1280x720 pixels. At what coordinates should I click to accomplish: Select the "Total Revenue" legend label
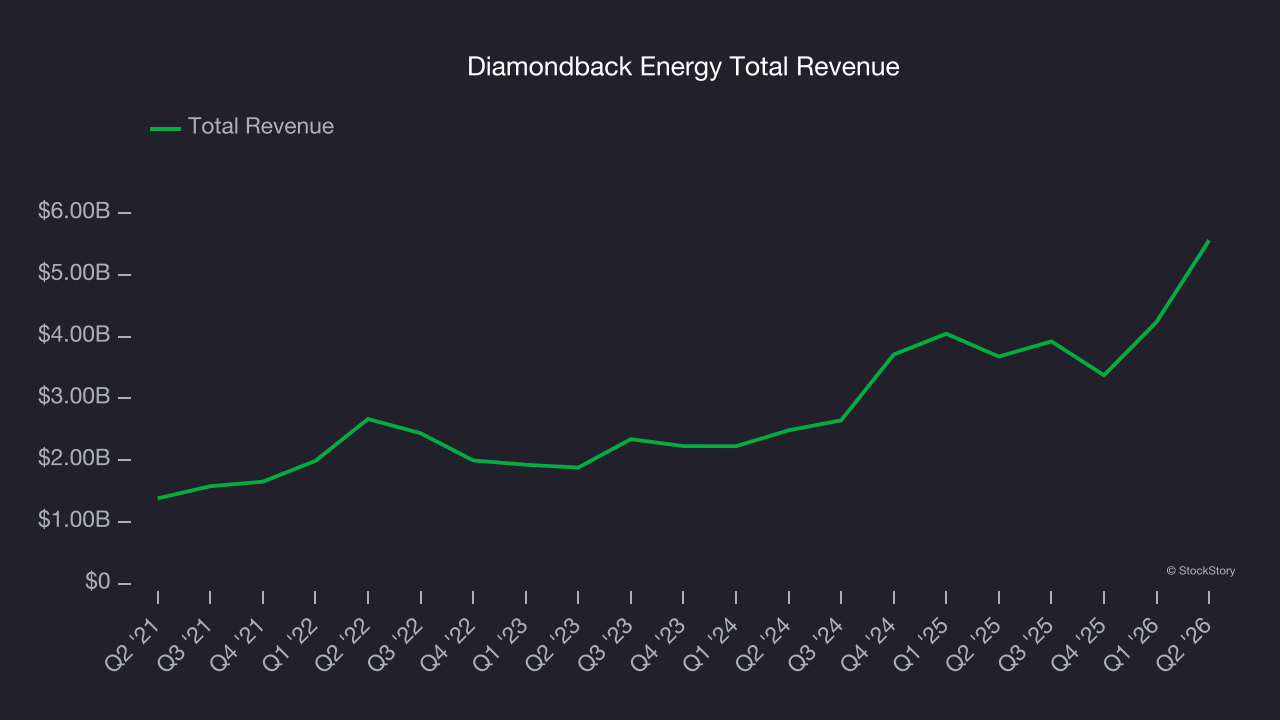[261, 127]
